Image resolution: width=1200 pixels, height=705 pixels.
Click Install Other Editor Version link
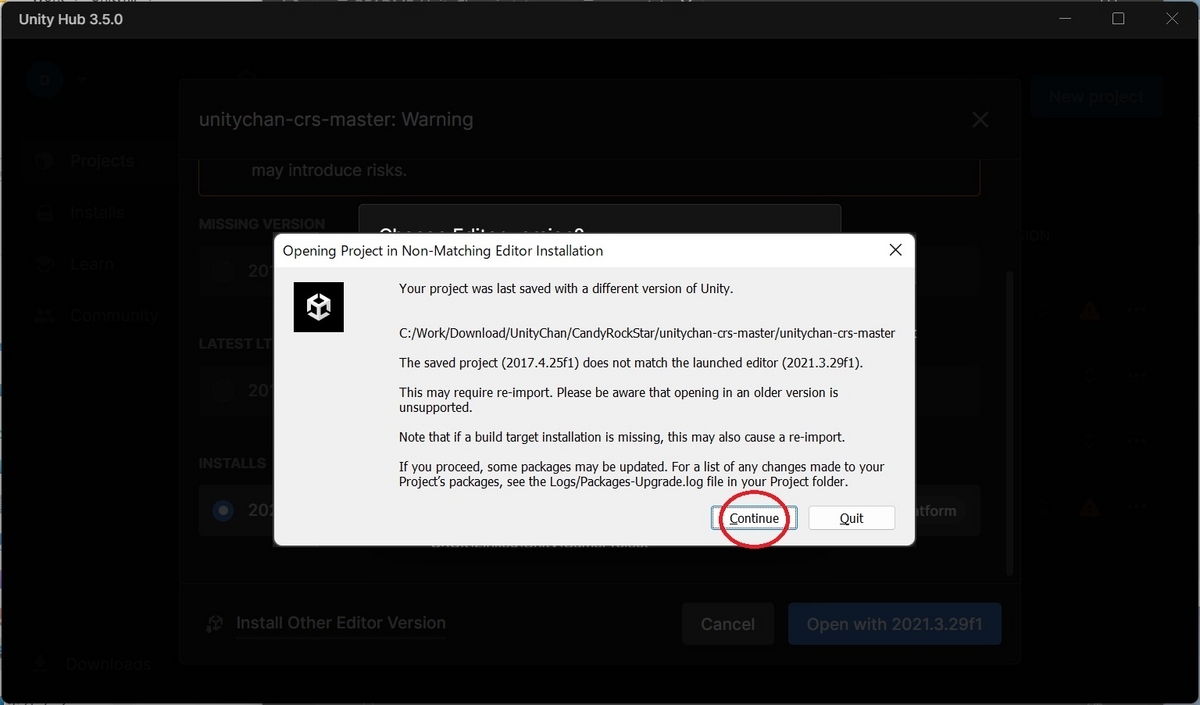[341, 623]
